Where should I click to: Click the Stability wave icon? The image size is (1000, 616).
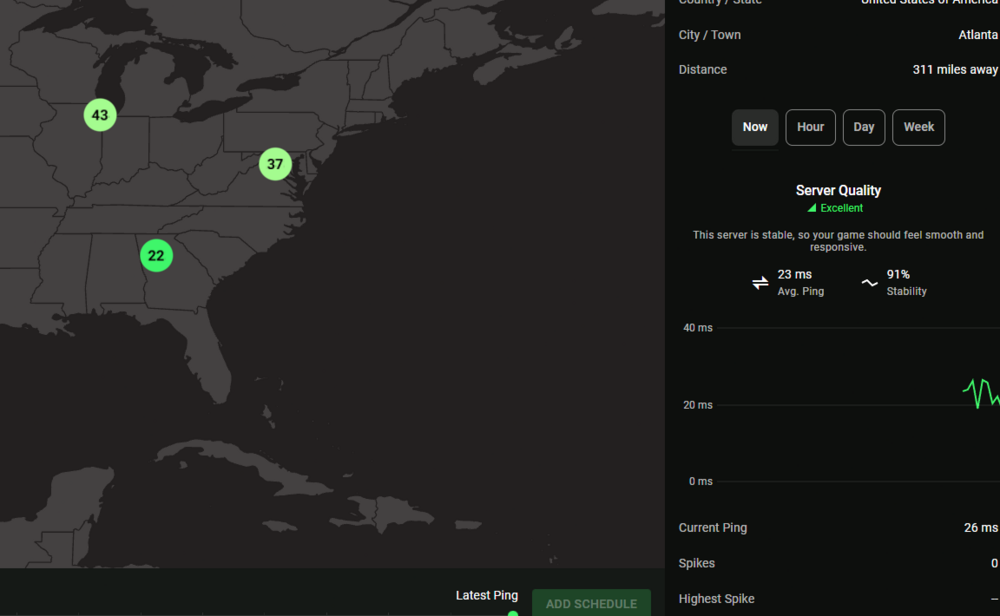869,283
